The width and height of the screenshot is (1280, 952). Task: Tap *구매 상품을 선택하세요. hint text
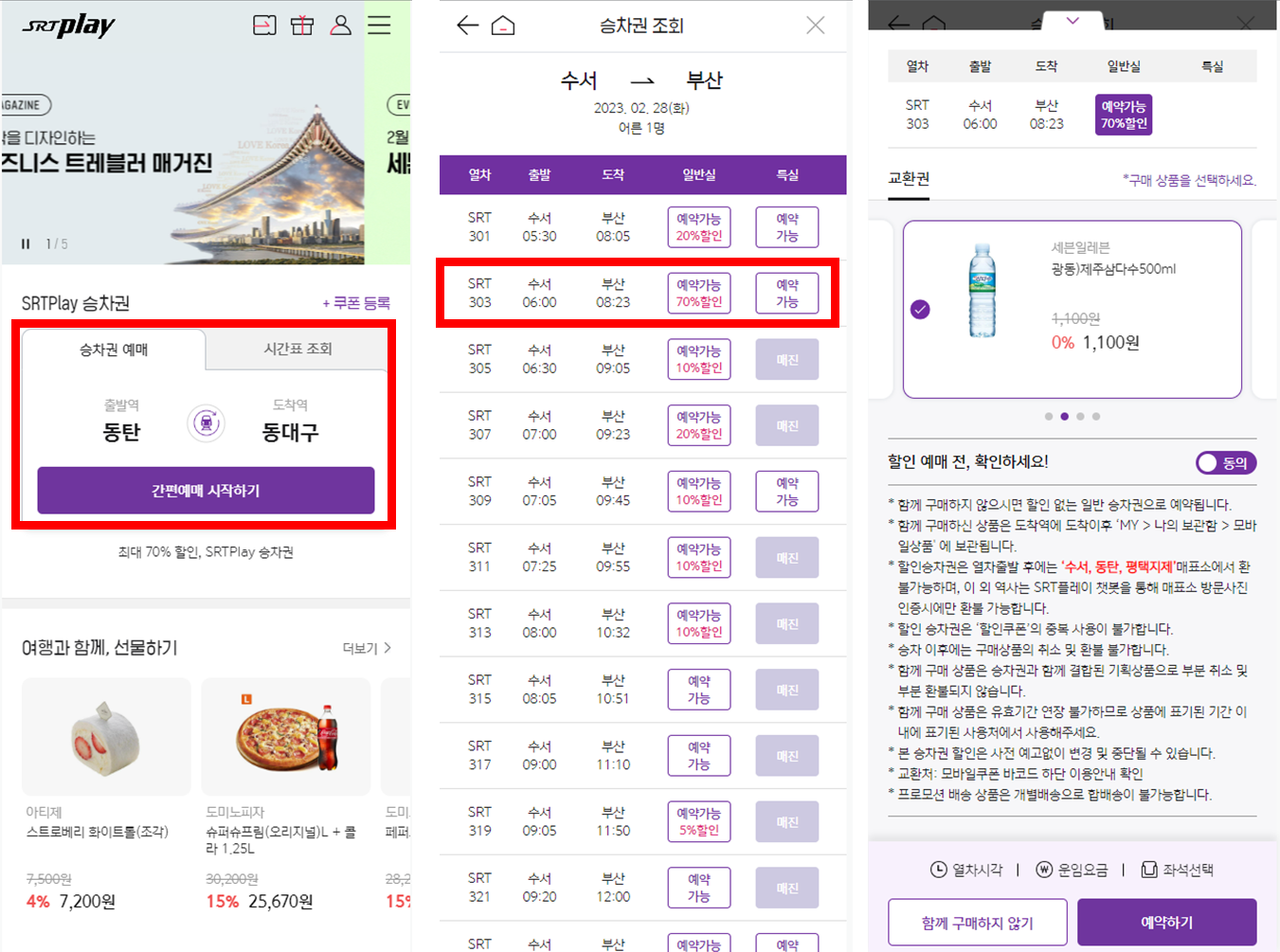click(x=1190, y=180)
